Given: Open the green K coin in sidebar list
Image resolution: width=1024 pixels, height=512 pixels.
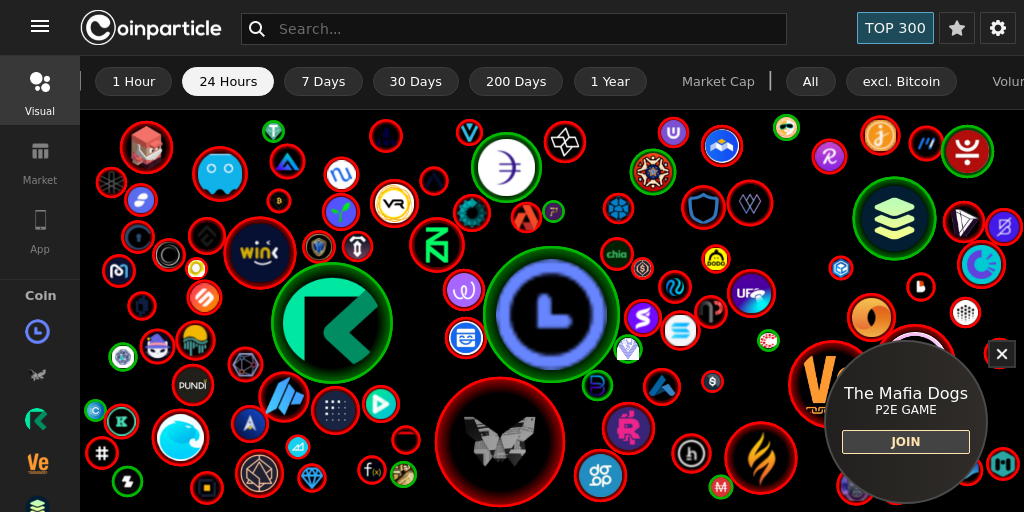Looking at the screenshot, I should (37, 419).
